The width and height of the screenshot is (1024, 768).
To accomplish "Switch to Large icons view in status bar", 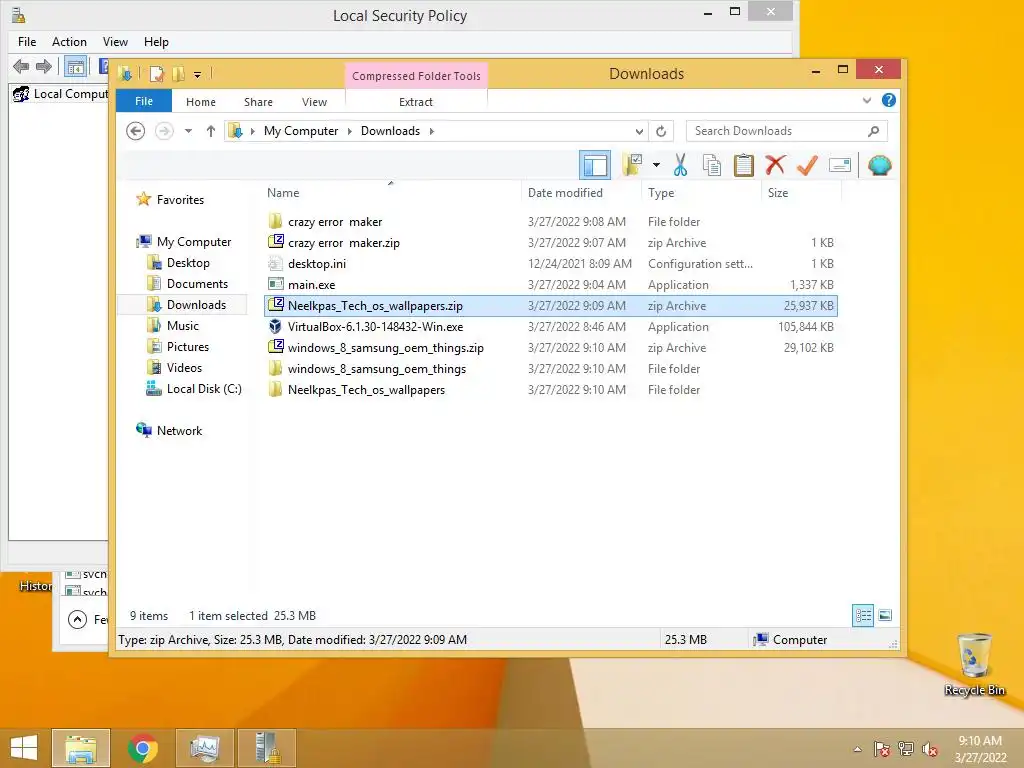I will [x=885, y=615].
